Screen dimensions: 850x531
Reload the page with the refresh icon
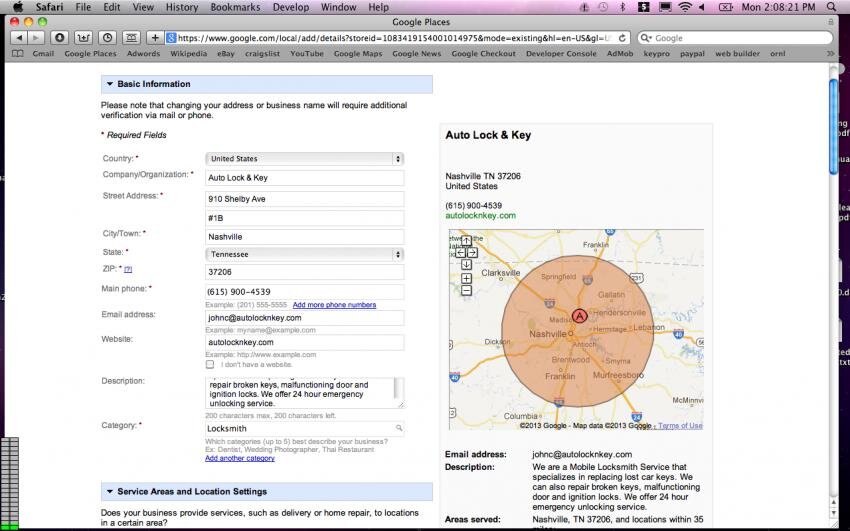(x=622, y=38)
